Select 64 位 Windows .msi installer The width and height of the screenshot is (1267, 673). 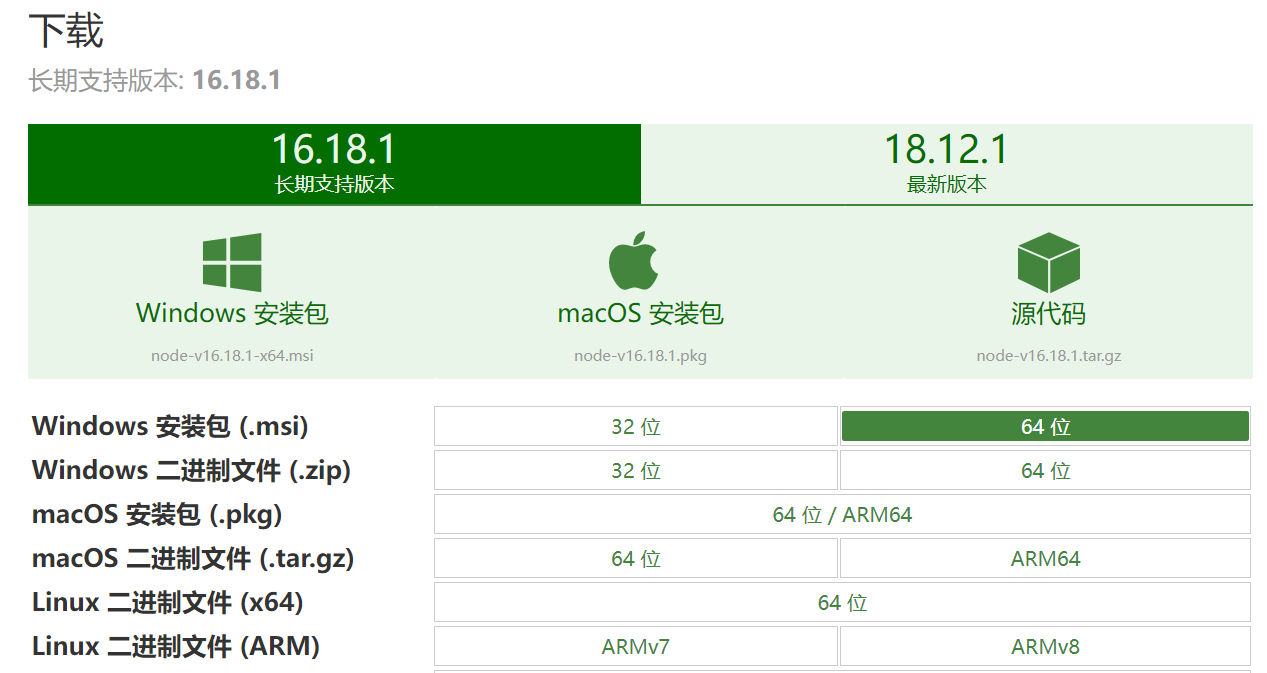1045,427
